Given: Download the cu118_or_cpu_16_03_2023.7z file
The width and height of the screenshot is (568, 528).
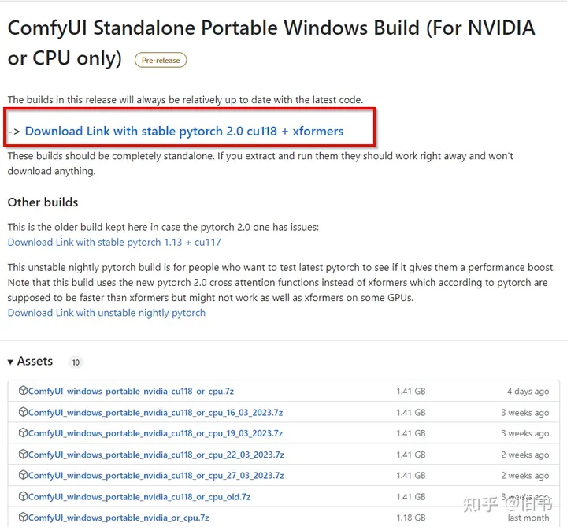Looking at the screenshot, I should (156, 412).
